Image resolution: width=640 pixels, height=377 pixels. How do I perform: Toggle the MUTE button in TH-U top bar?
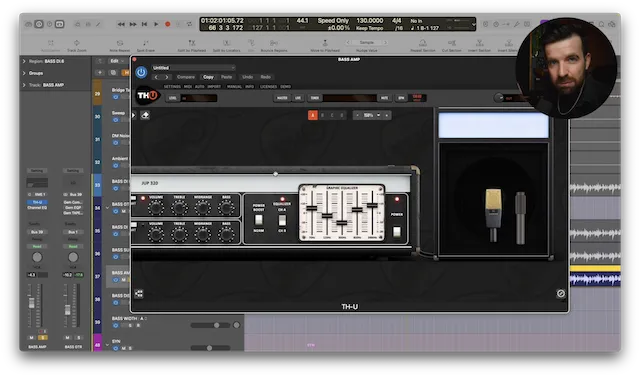[384, 98]
